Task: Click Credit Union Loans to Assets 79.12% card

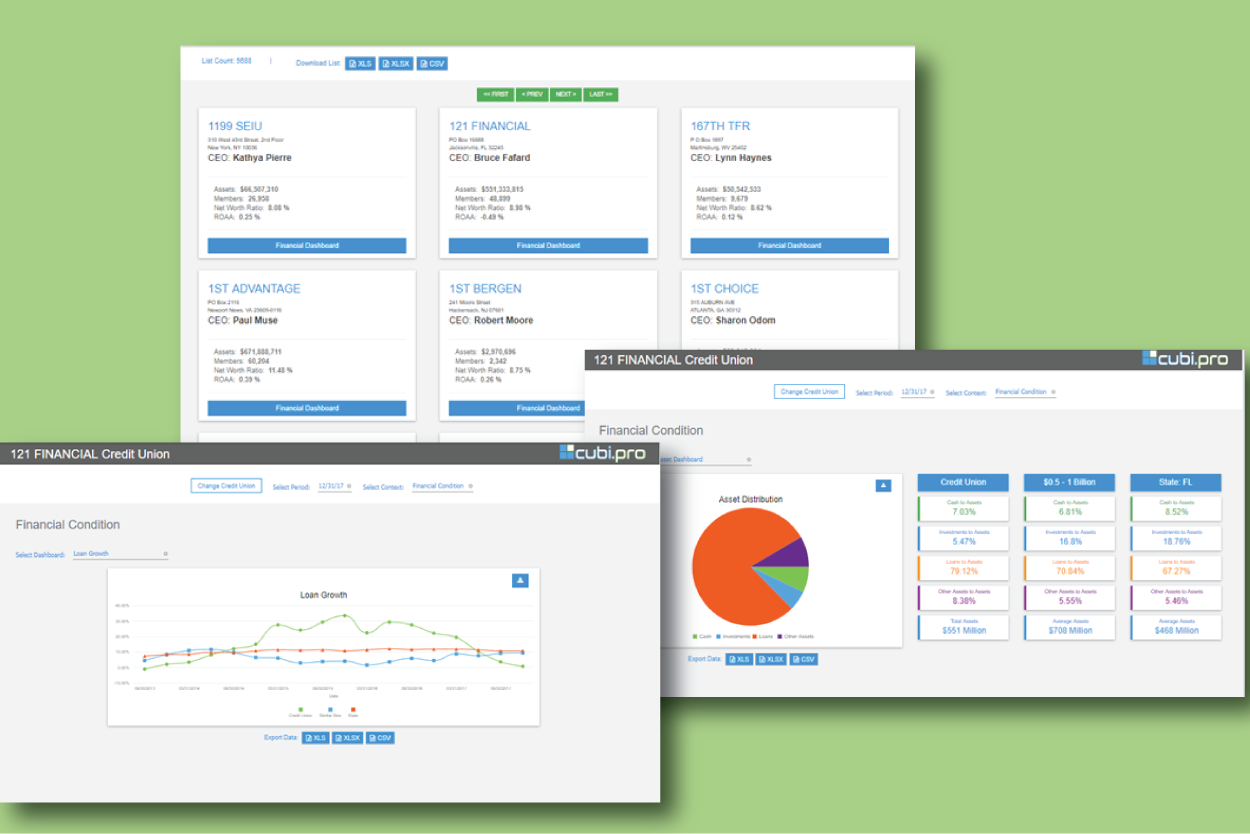Action: click(964, 567)
